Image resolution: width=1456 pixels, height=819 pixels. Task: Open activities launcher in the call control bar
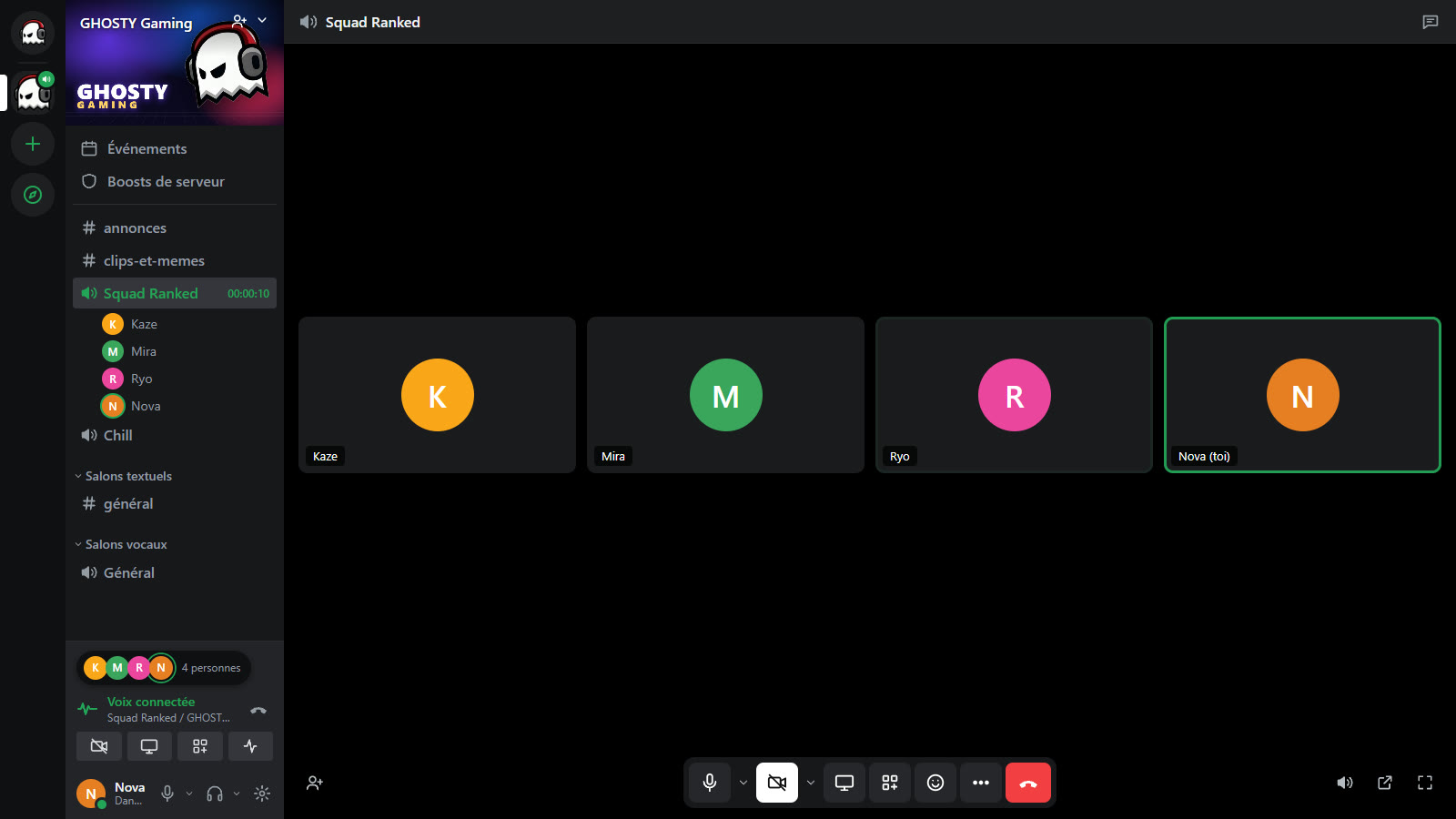(890, 783)
